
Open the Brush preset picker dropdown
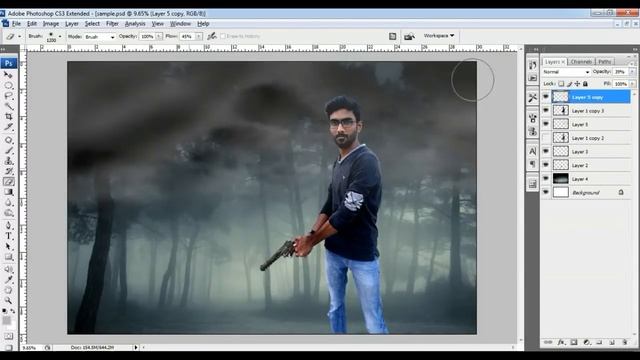(60, 36)
